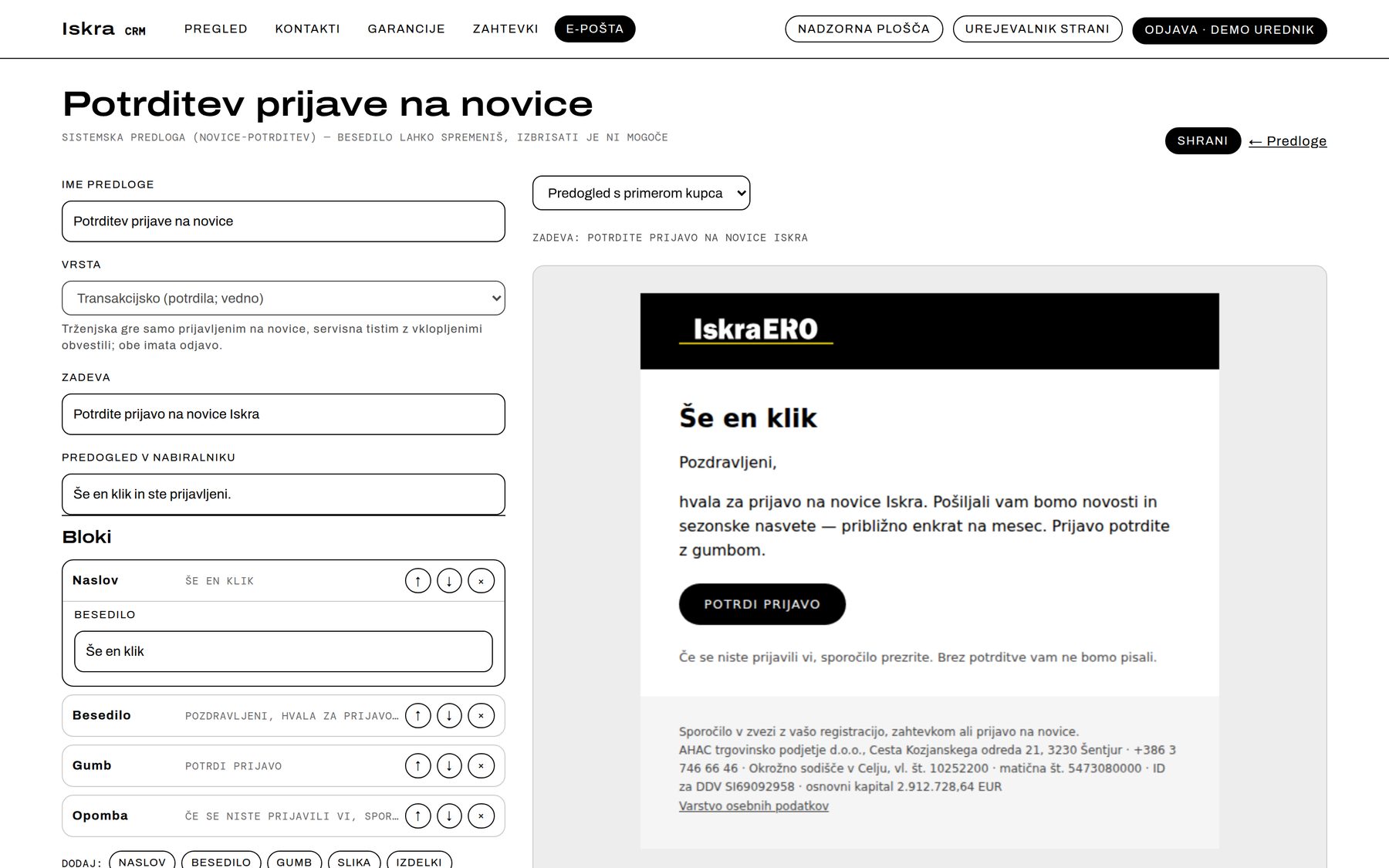Open the Zahtevki nav tab
The height and width of the screenshot is (868, 1389).
(505, 29)
